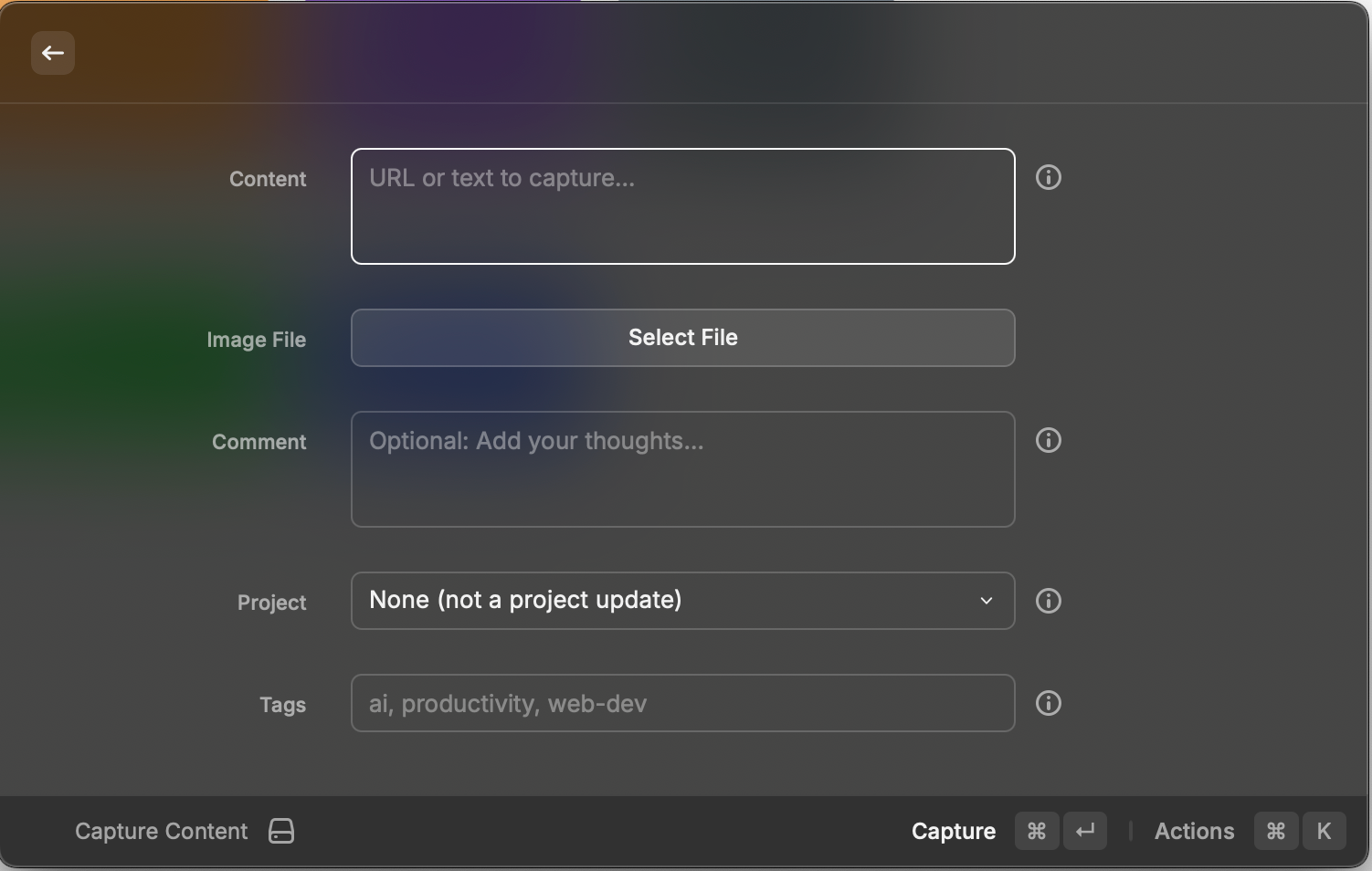Click the URL or text capture field
Viewport: 1372px width, 871px height.
(682, 205)
